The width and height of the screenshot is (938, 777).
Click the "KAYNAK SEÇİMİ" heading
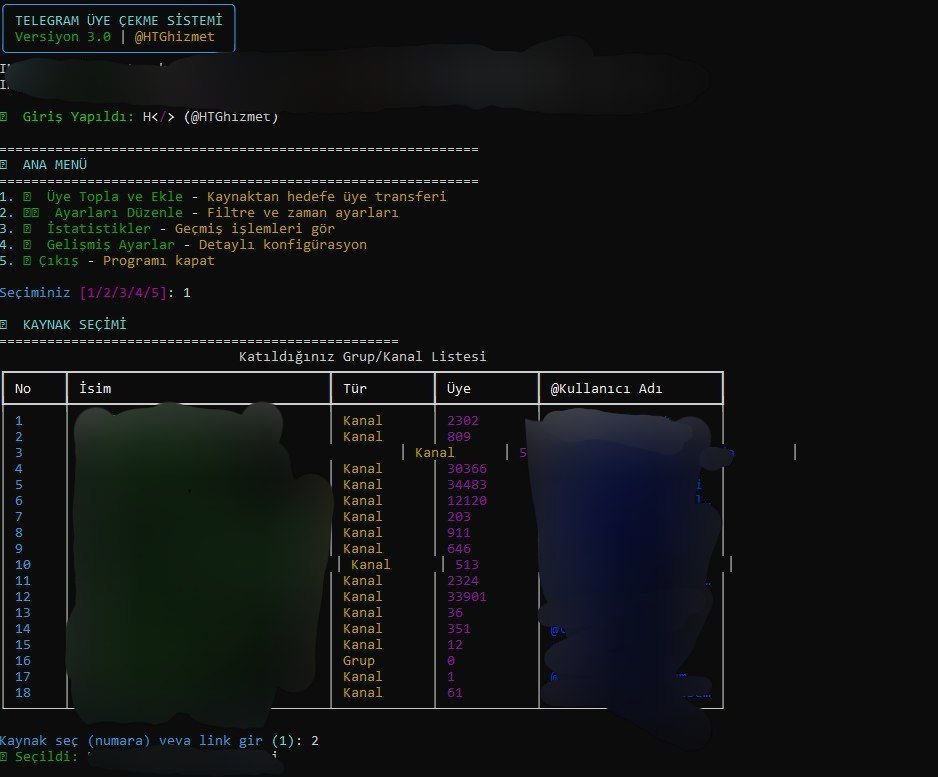click(x=75, y=324)
